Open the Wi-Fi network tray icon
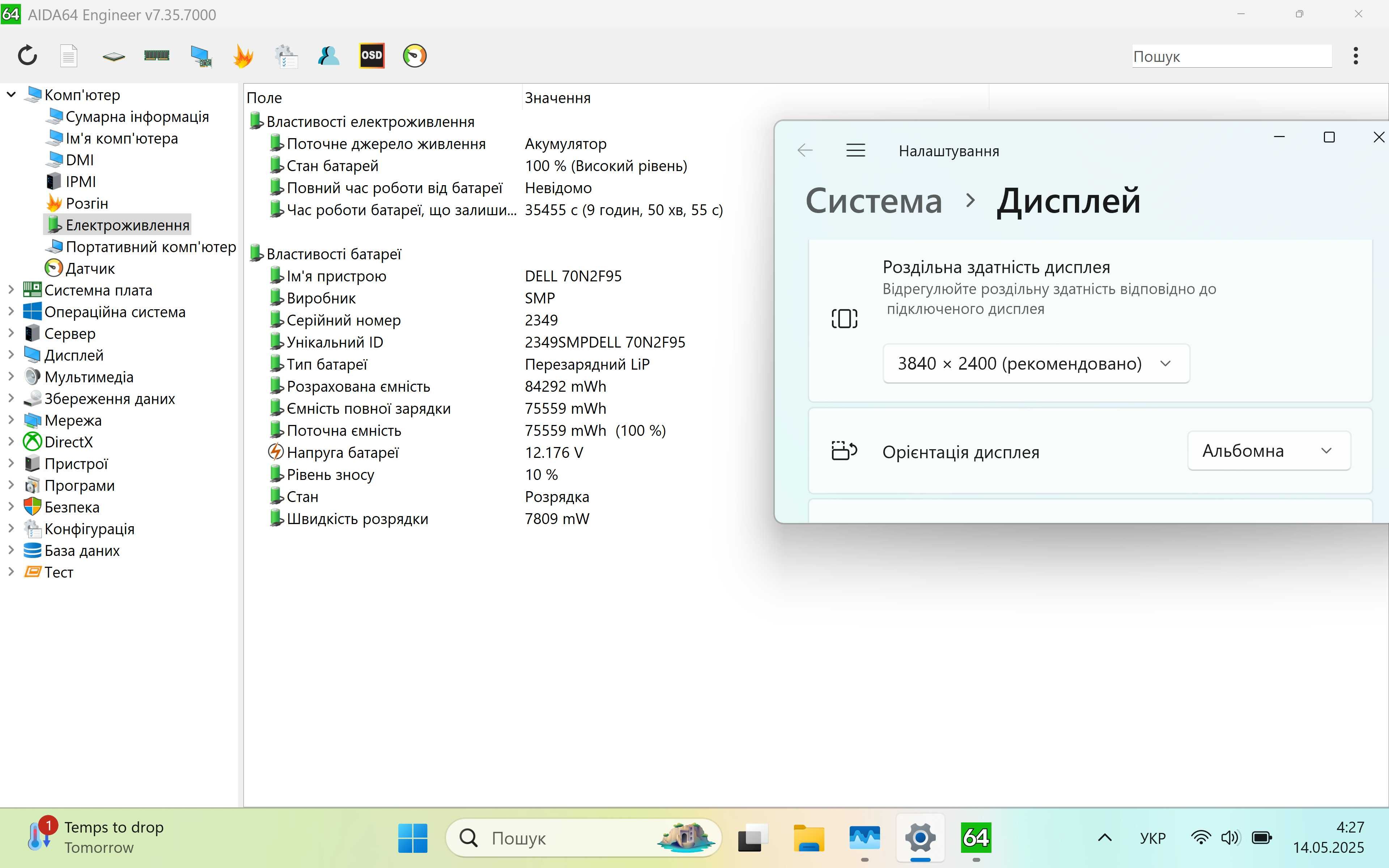 click(1200, 838)
